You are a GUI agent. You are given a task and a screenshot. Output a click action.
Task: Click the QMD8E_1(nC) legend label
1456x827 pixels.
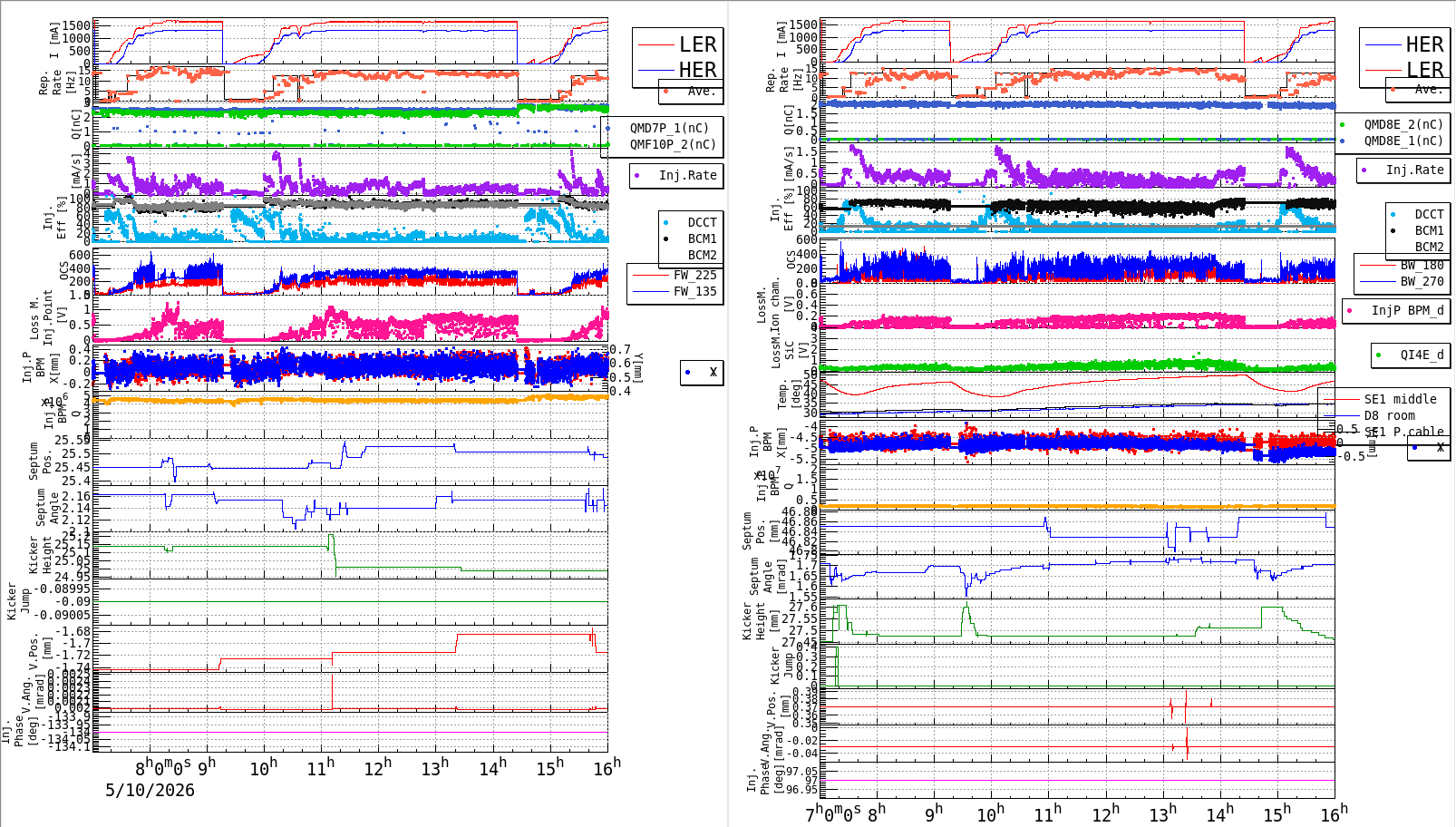[x=1403, y=141]
